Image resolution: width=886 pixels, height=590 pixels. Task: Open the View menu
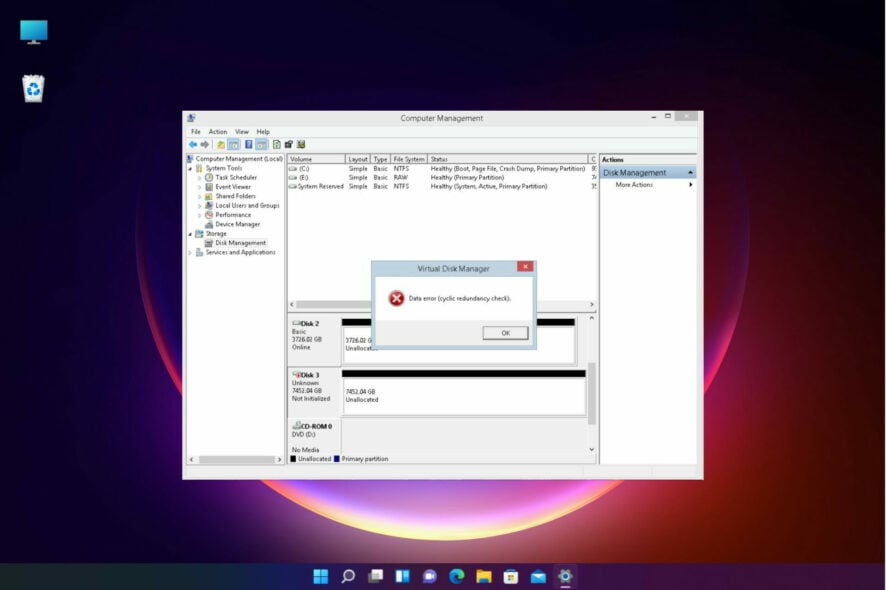[x=241, y=131]
